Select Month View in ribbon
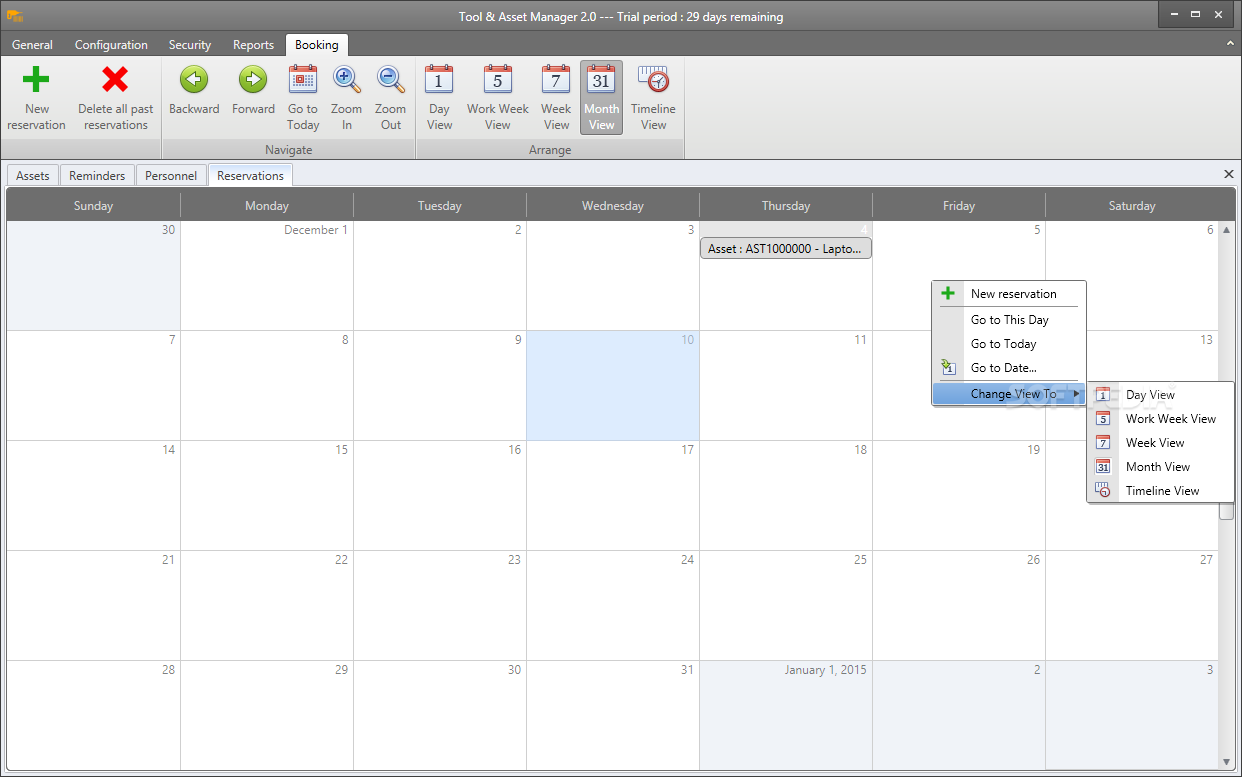This screenshot has width=1242, height=777. coord(601,98)
